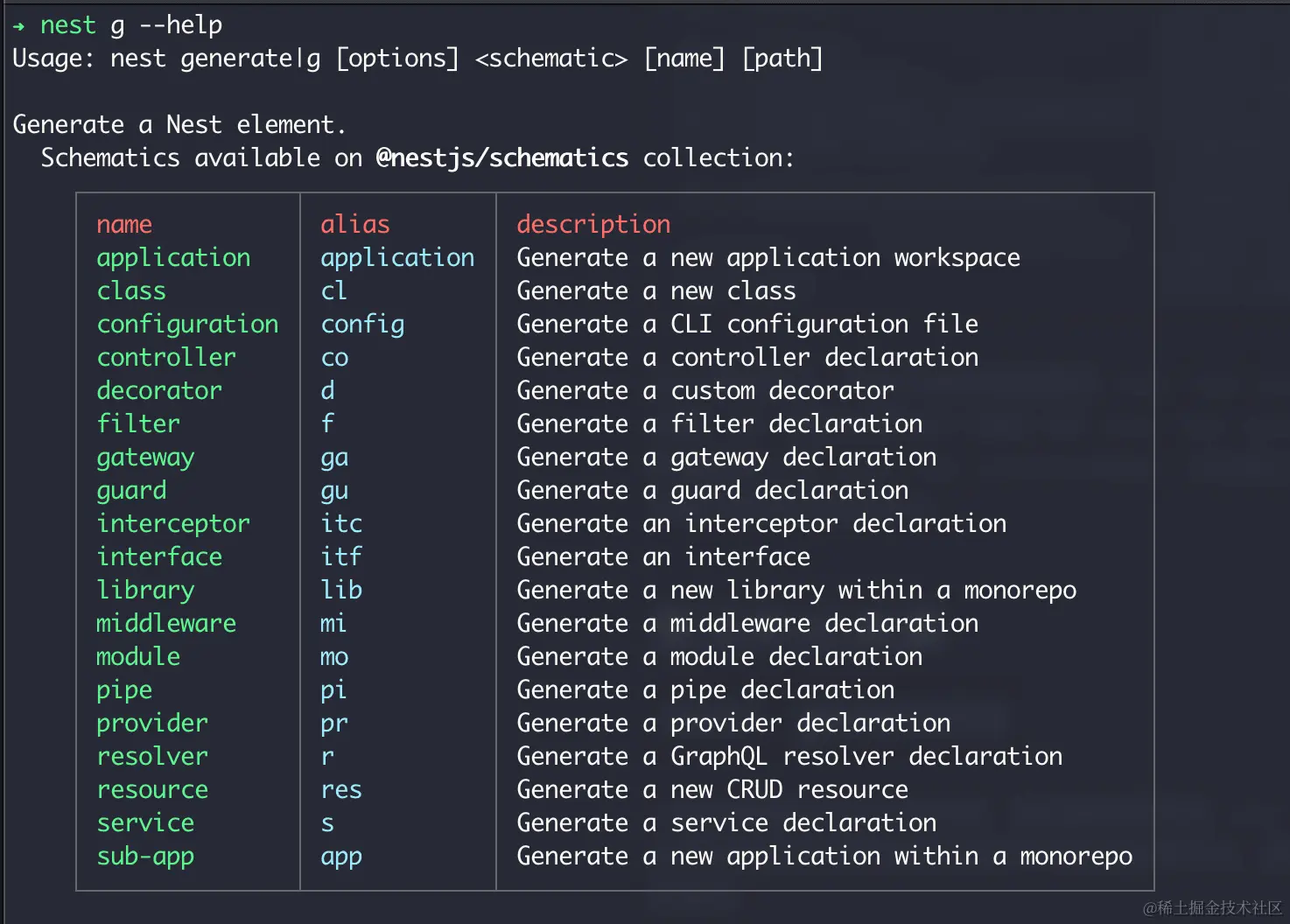Click the bold '@nestjs/schematics' text
Viewport: 1290px width, 924px height.
(x=502, y=158)
